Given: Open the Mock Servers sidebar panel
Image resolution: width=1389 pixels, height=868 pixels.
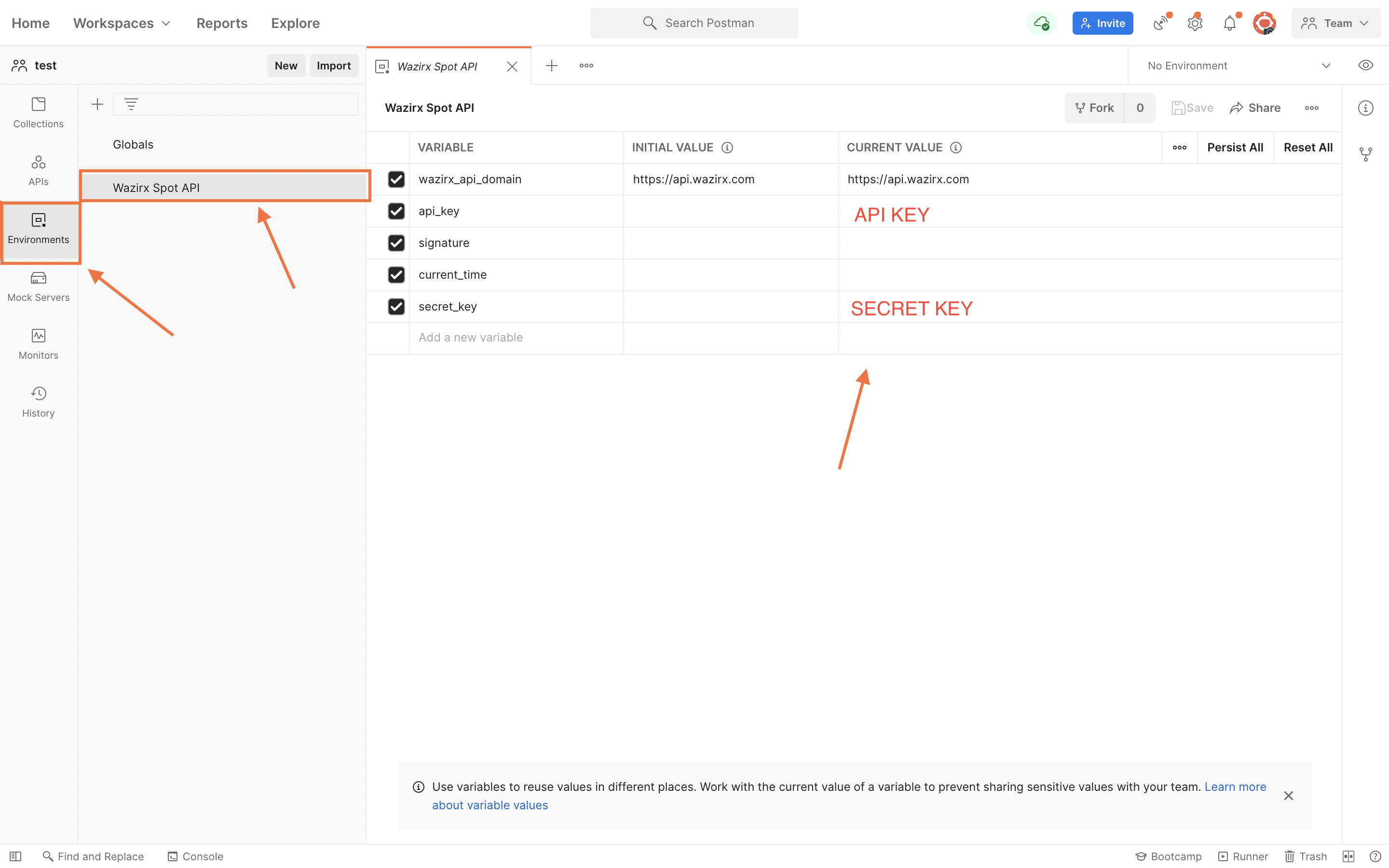Looking at the screenshot, I should pos(39,286).
